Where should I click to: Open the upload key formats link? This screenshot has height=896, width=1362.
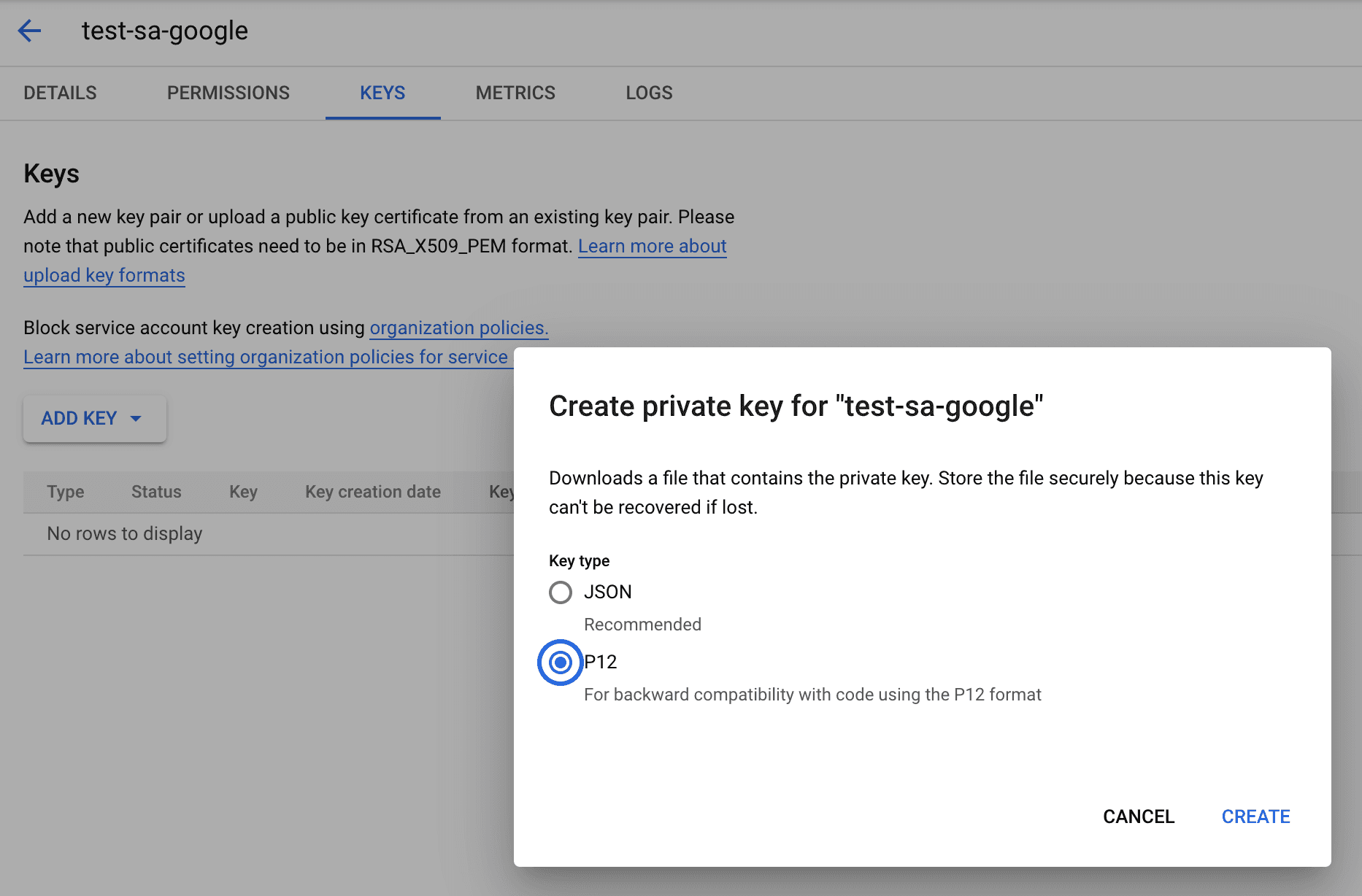(x=104, y=275)
